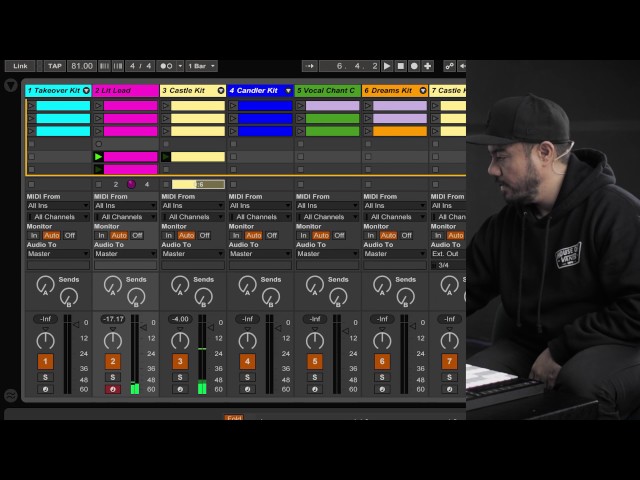Open Dreams Kit MIDI From All Ins
The width and height of the screenshot is (640, 480).
pos(395,206)
